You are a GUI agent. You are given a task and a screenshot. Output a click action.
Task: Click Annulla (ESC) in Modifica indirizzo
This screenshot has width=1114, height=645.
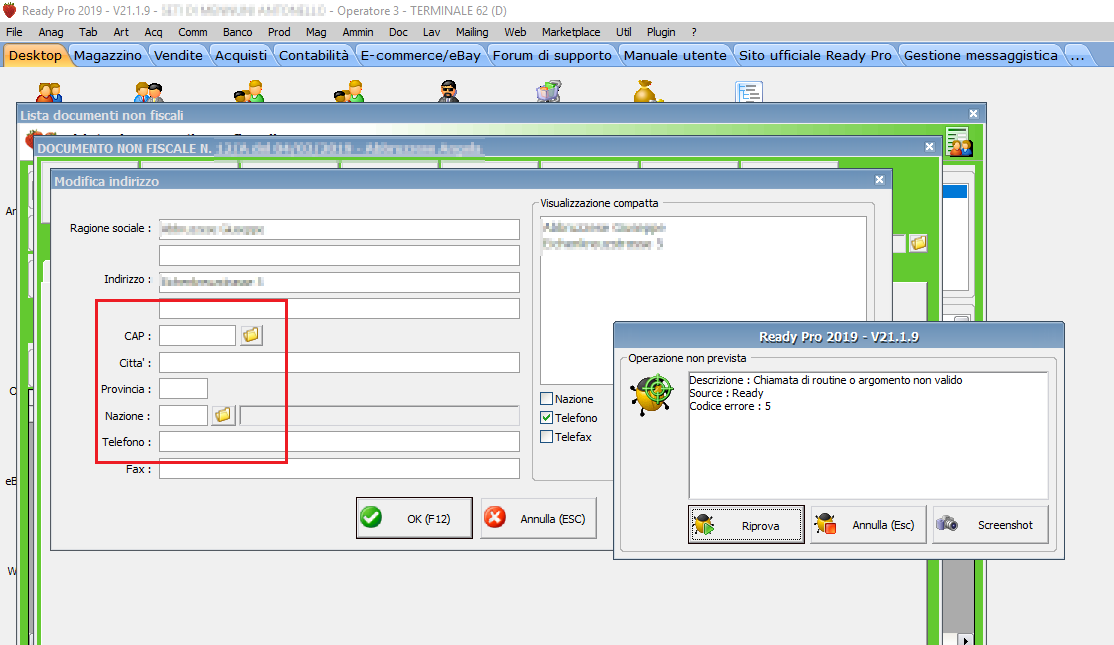point(539,518)
